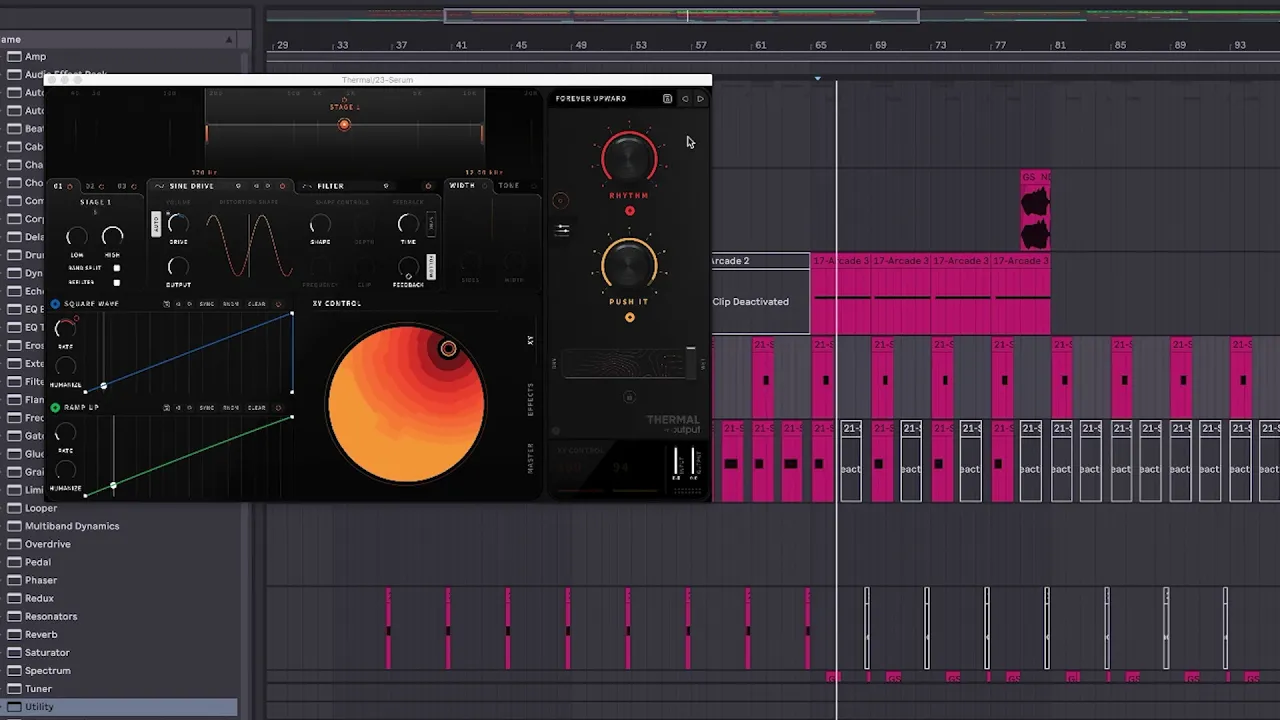Toggle the Band Split checkbox
Viewport: 1280px width, 720px height.
coord(116,268)
